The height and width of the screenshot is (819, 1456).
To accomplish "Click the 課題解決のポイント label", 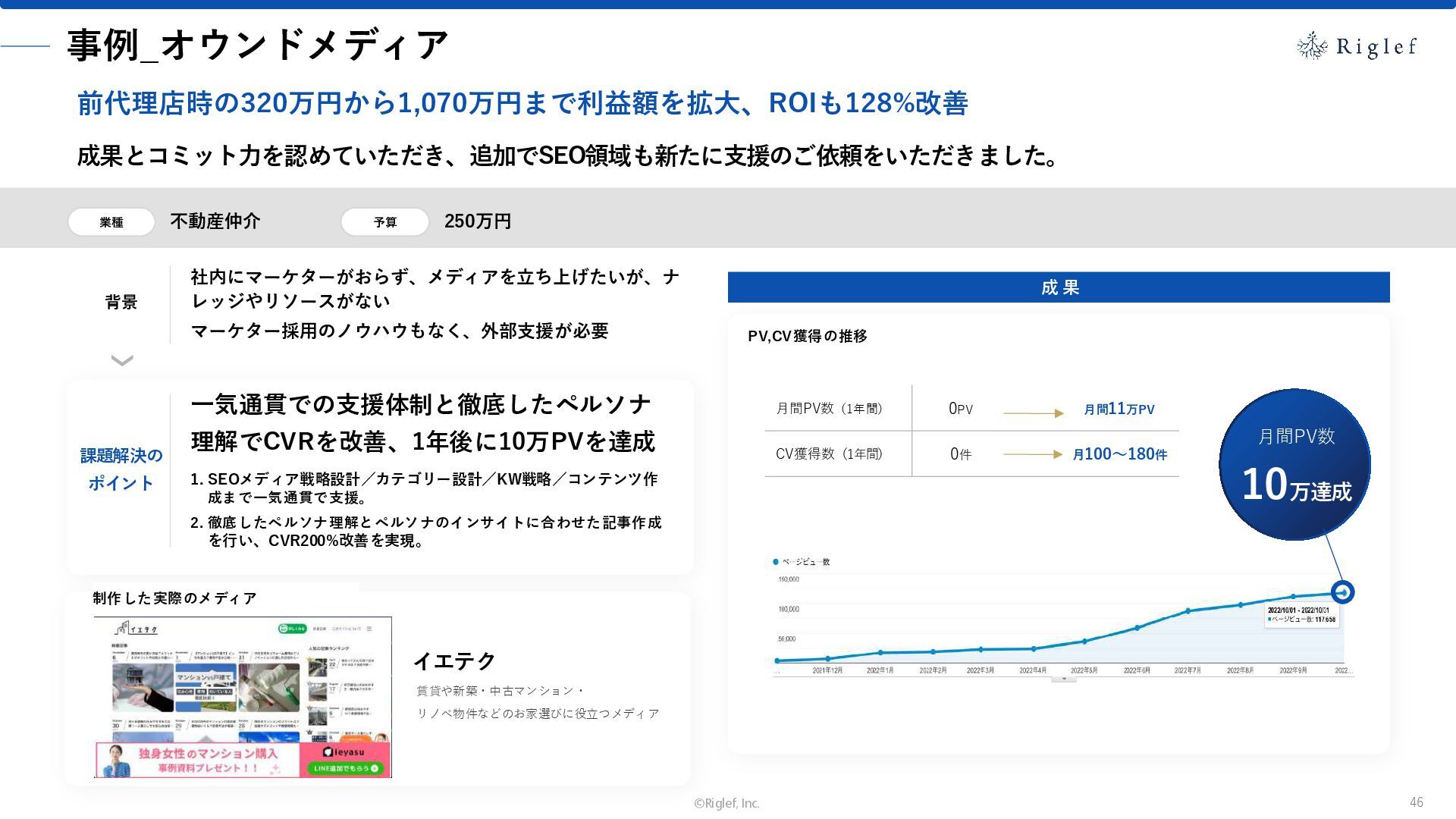I will point(121,469).
